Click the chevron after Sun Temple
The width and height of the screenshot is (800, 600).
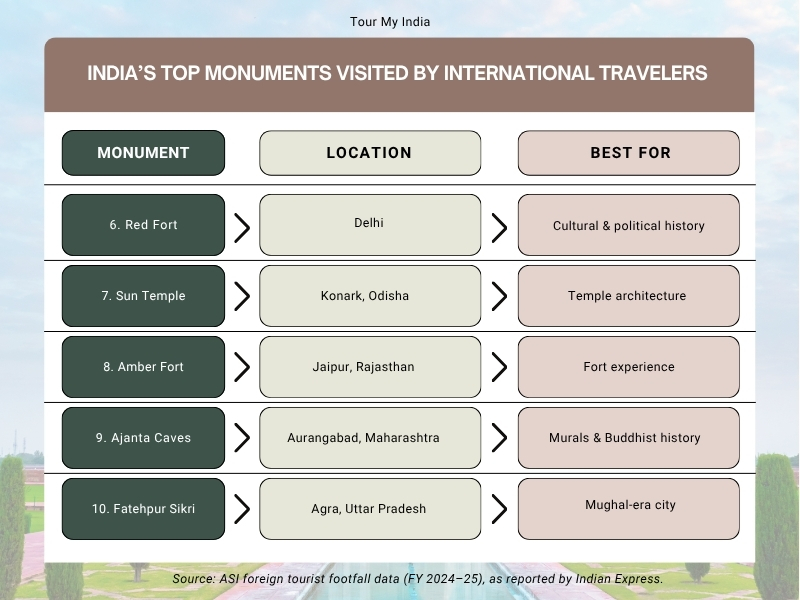[x=242, y=296]
